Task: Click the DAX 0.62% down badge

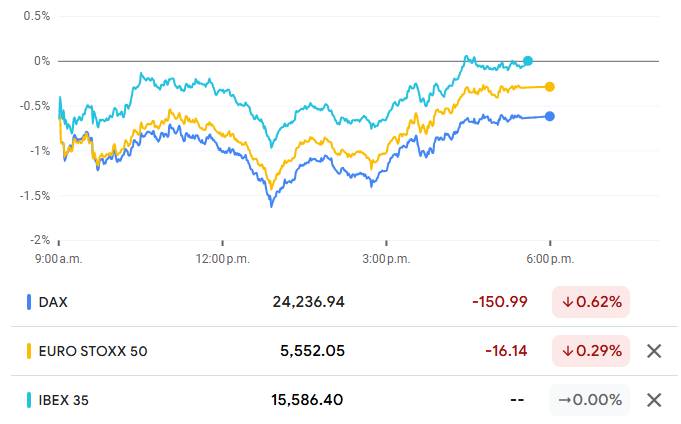Action: pos(590,301)
